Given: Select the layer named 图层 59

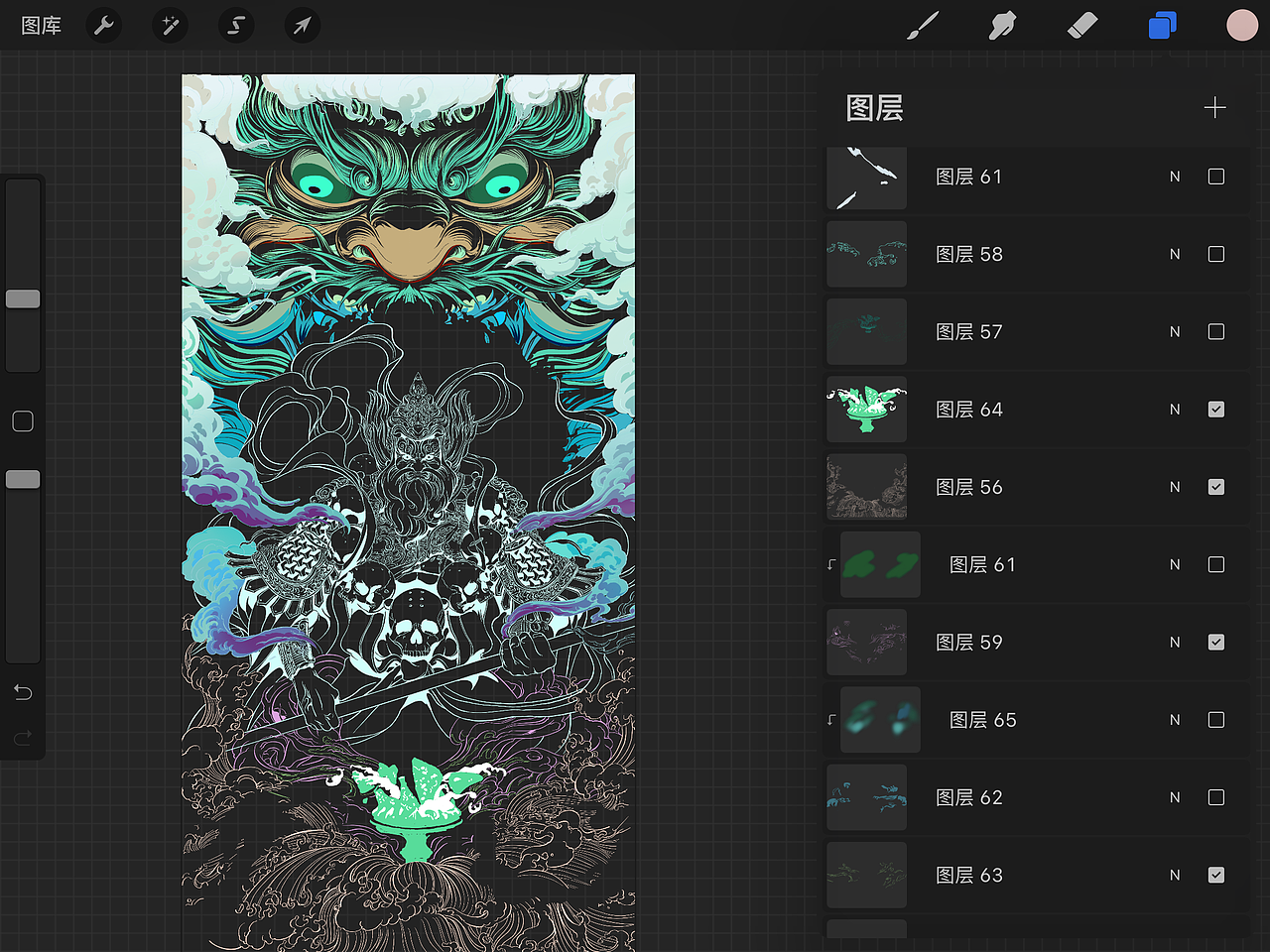Looking at the screenshot, I should [969, 643].
